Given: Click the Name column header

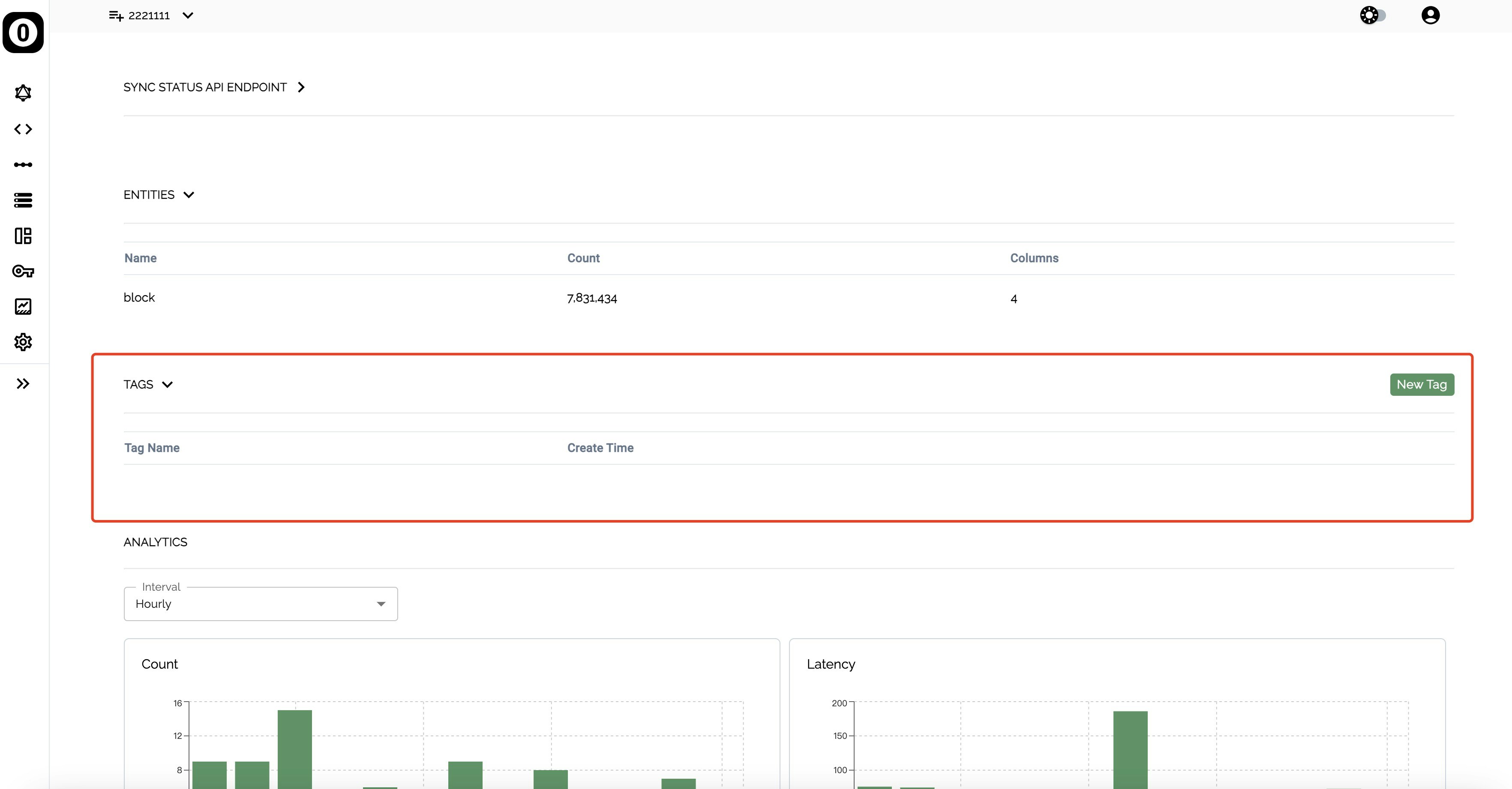Looking at the screenshot, I should point(140,258).
